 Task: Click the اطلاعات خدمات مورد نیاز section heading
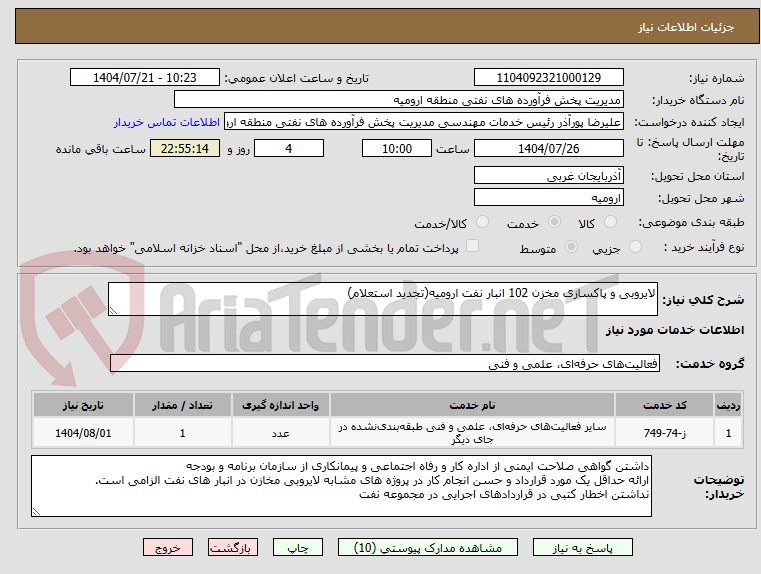pos(675,330)
